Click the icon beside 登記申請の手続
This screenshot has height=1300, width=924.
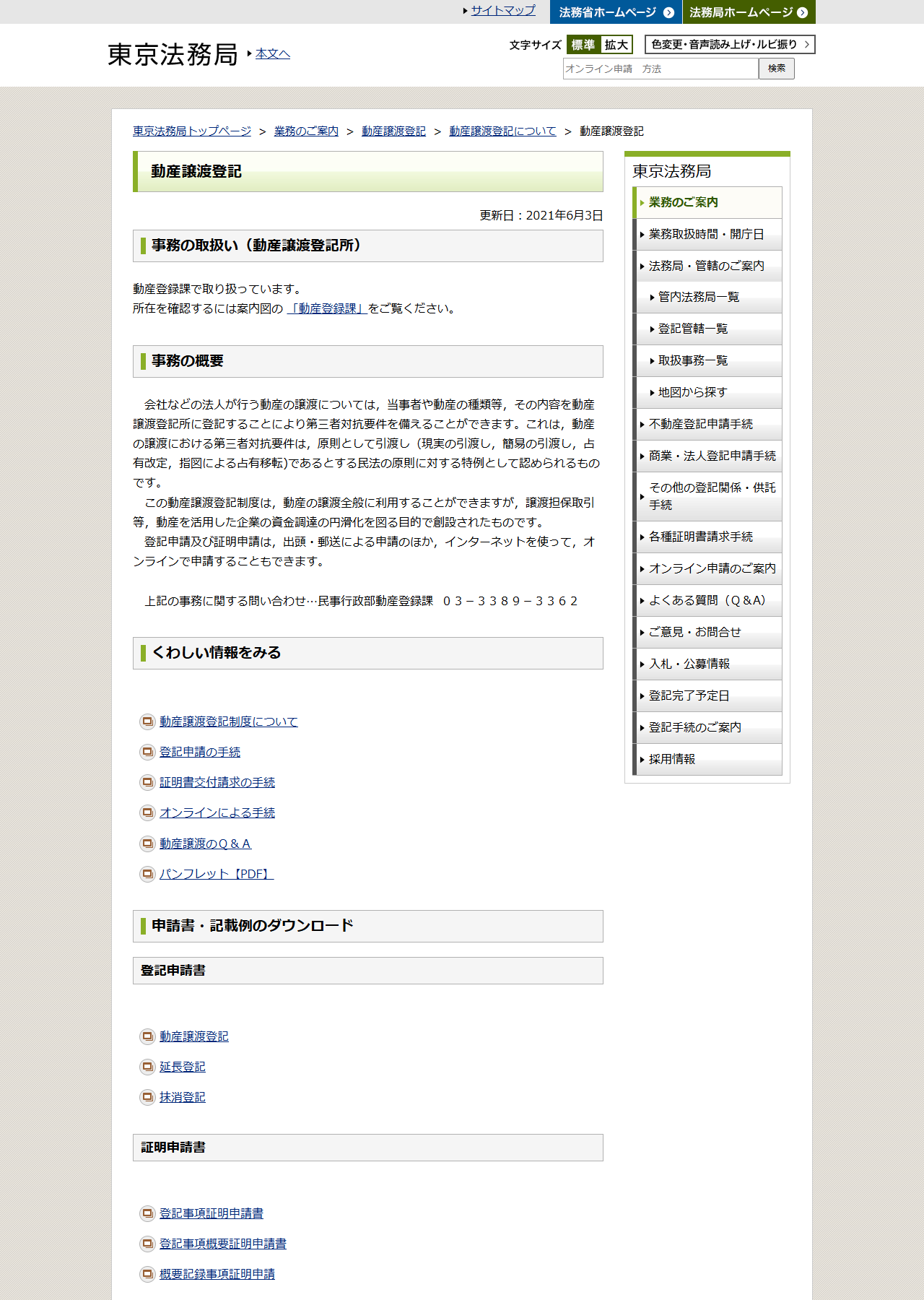click(147, 752)
